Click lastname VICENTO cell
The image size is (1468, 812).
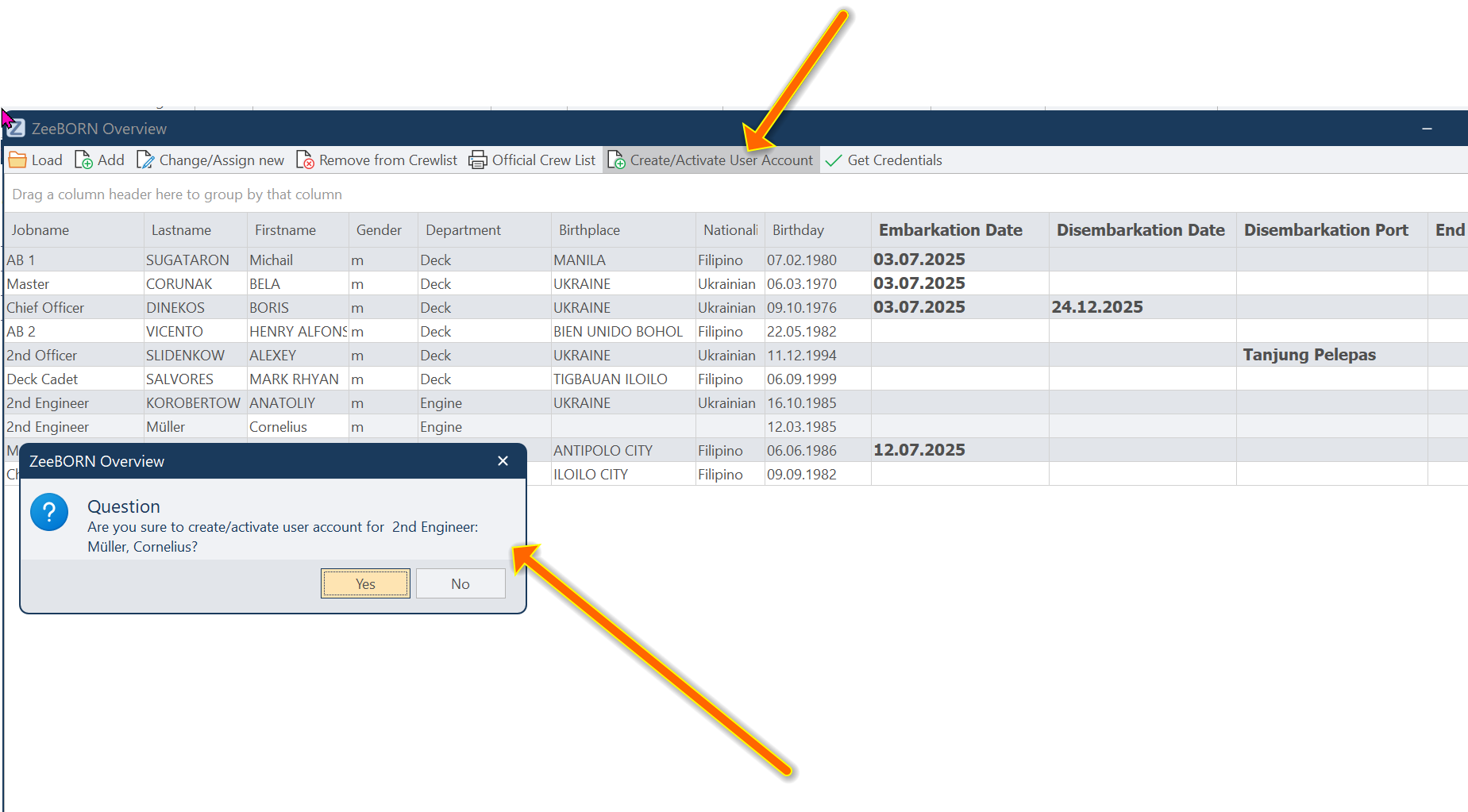tap(195, 331)
